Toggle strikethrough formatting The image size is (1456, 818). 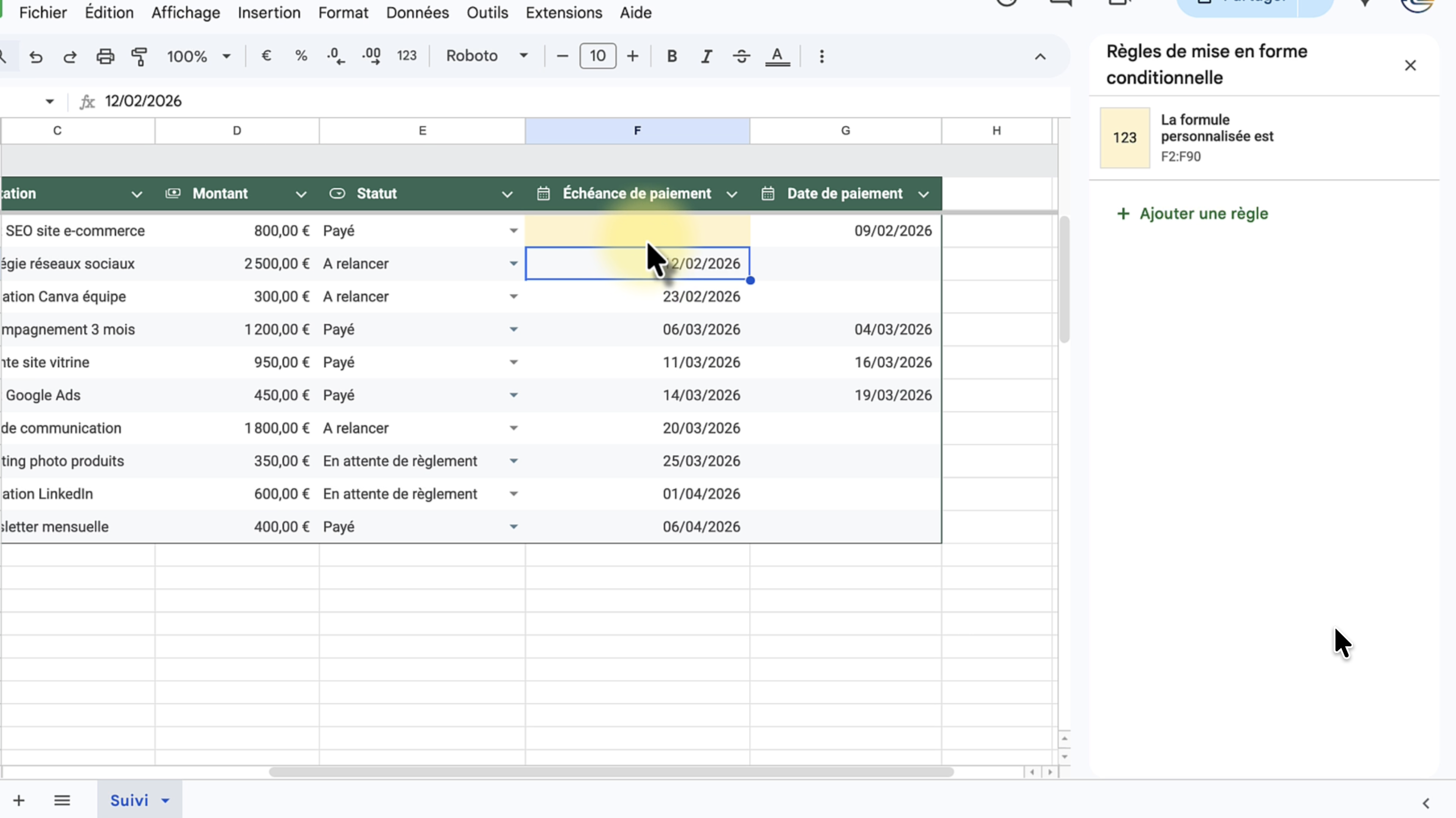(x=741, y=56)
